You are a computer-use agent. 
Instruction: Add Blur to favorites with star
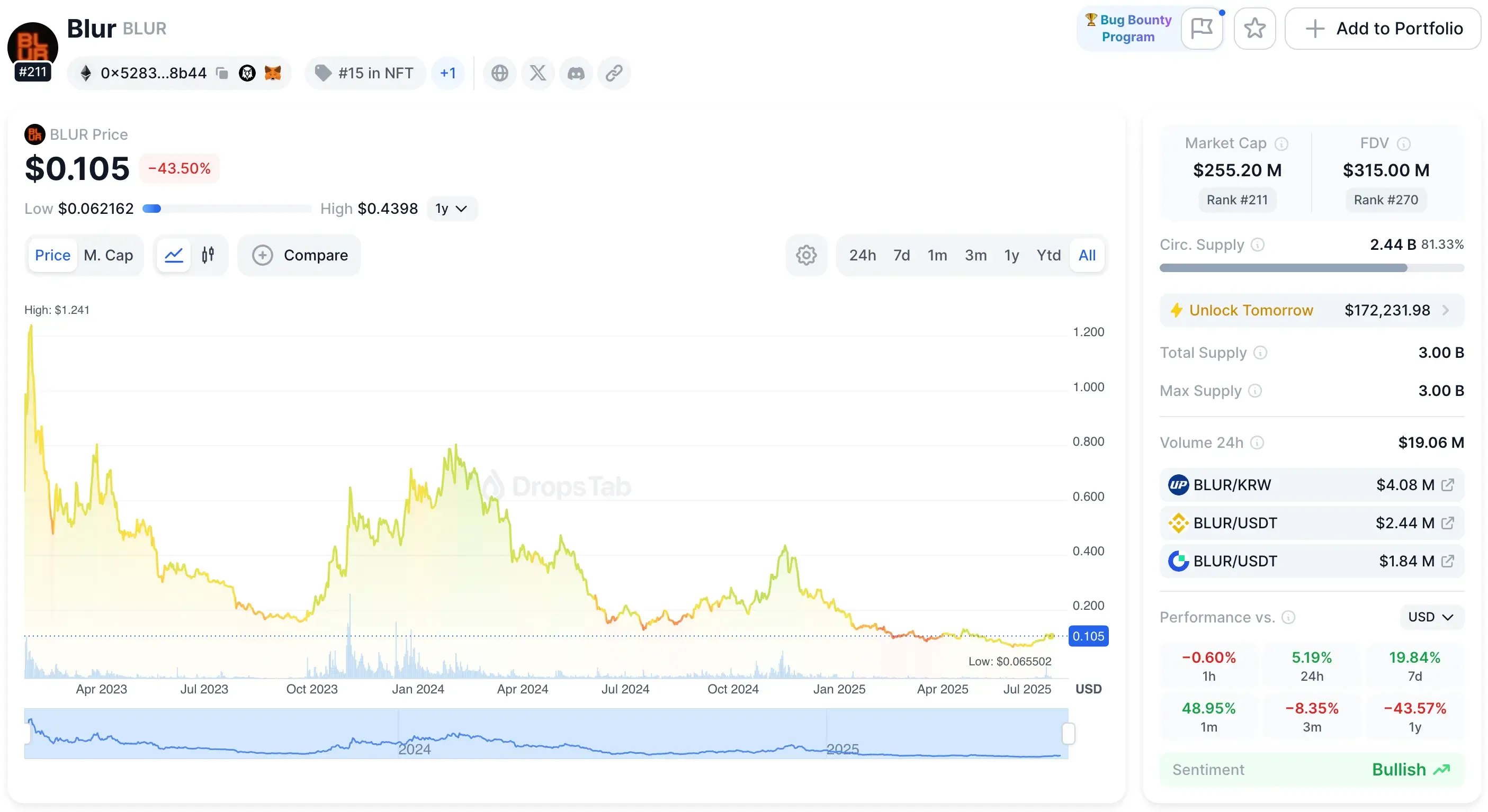click(1254, 28)
